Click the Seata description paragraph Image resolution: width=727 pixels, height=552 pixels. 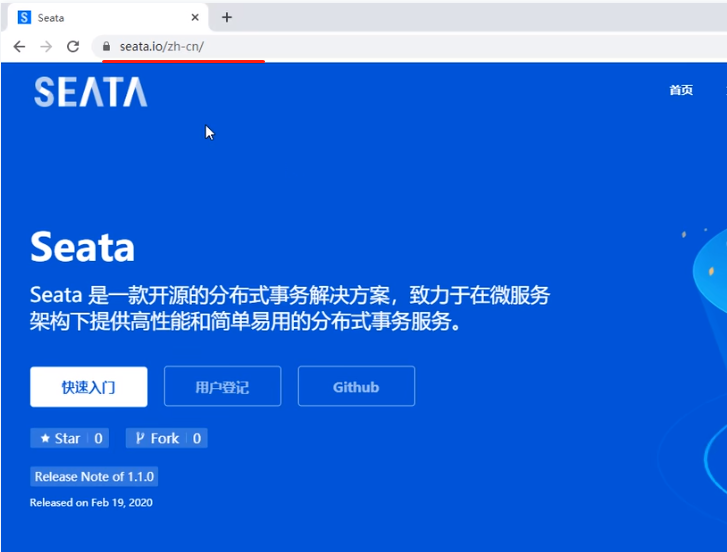click(x=290, y=308)
